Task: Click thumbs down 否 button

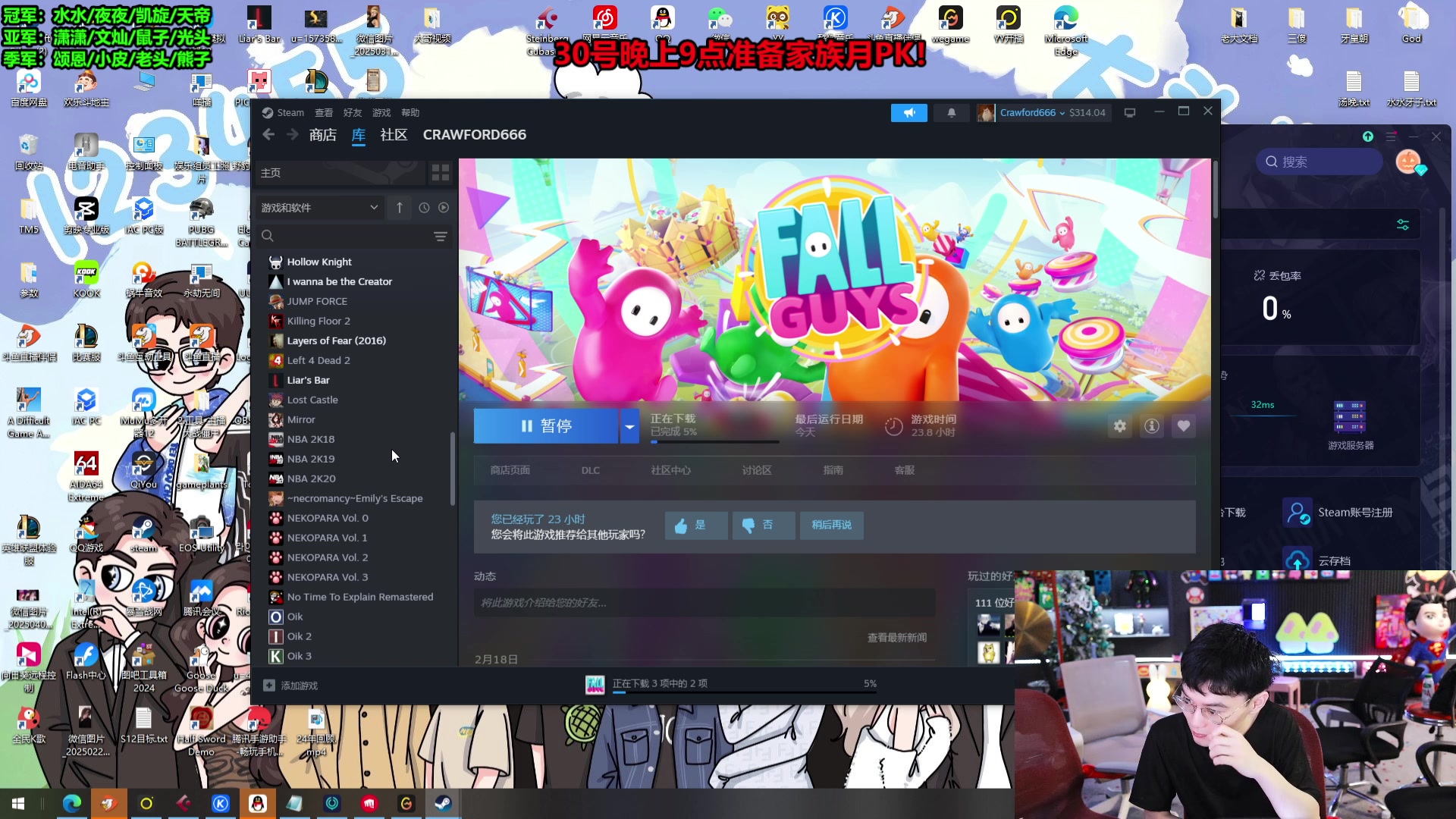Action: (x=763, y=525)
